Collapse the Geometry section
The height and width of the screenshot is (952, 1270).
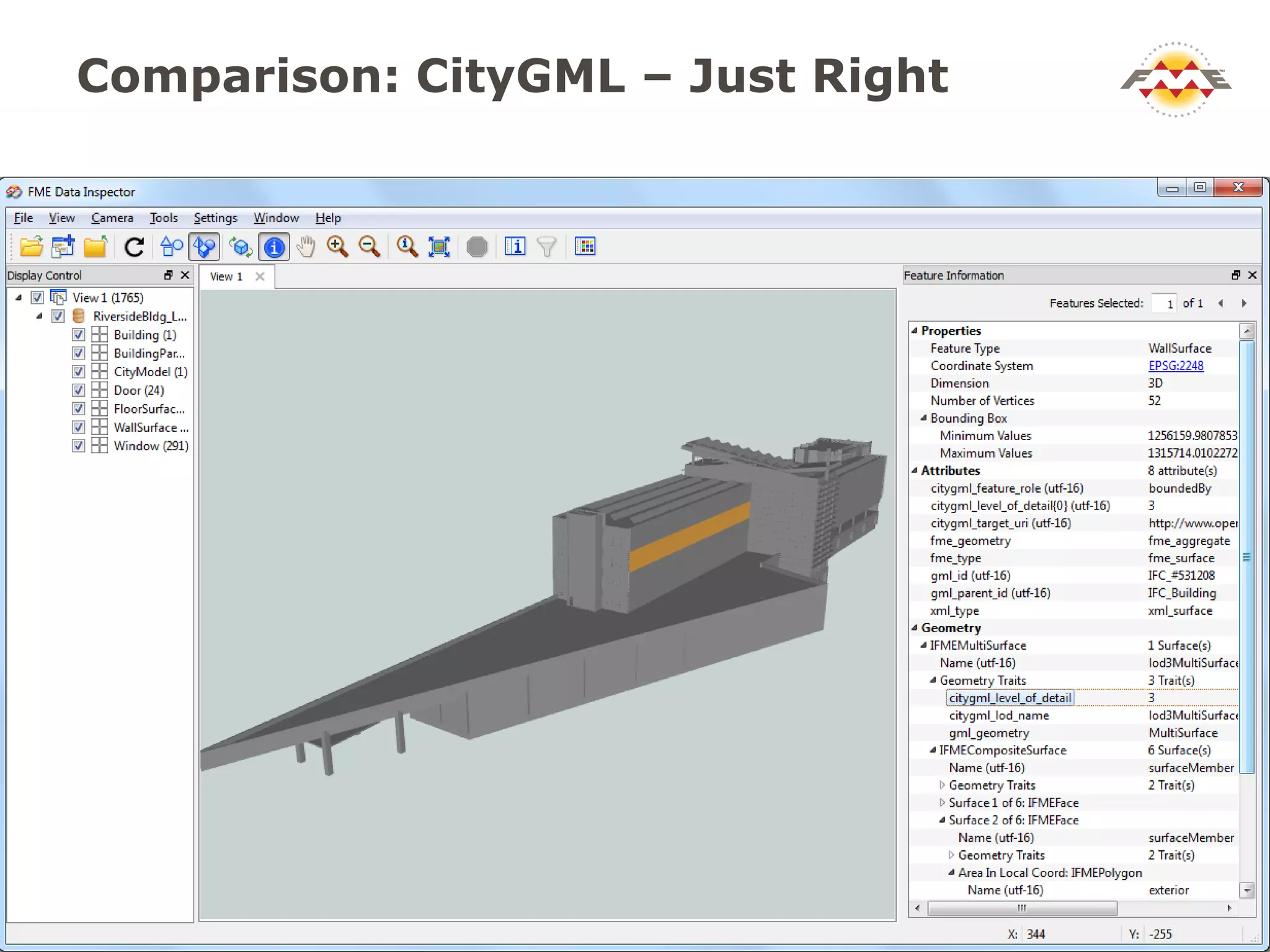point(915,628)
